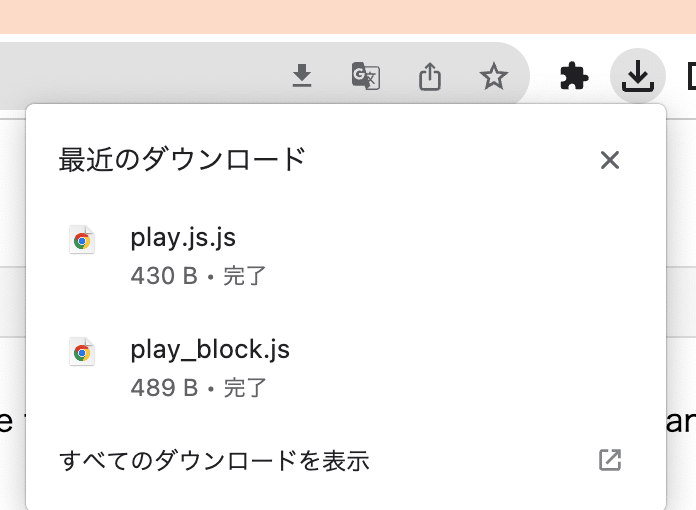Close the 最近のダウンロード popup
The width and height of the screenshot is (696, 510).
click(x=610, y=160)
